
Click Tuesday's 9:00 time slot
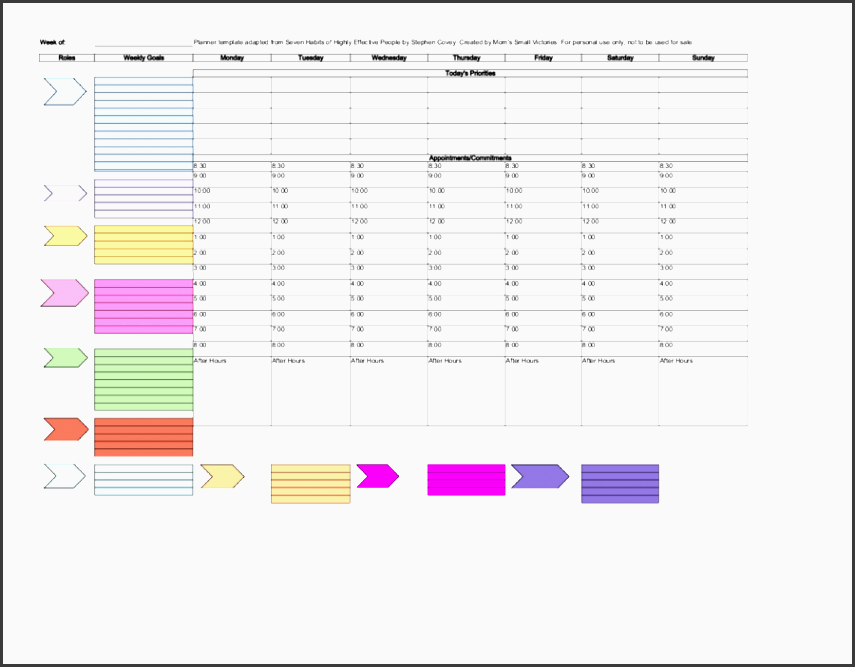tap(311, 179)
